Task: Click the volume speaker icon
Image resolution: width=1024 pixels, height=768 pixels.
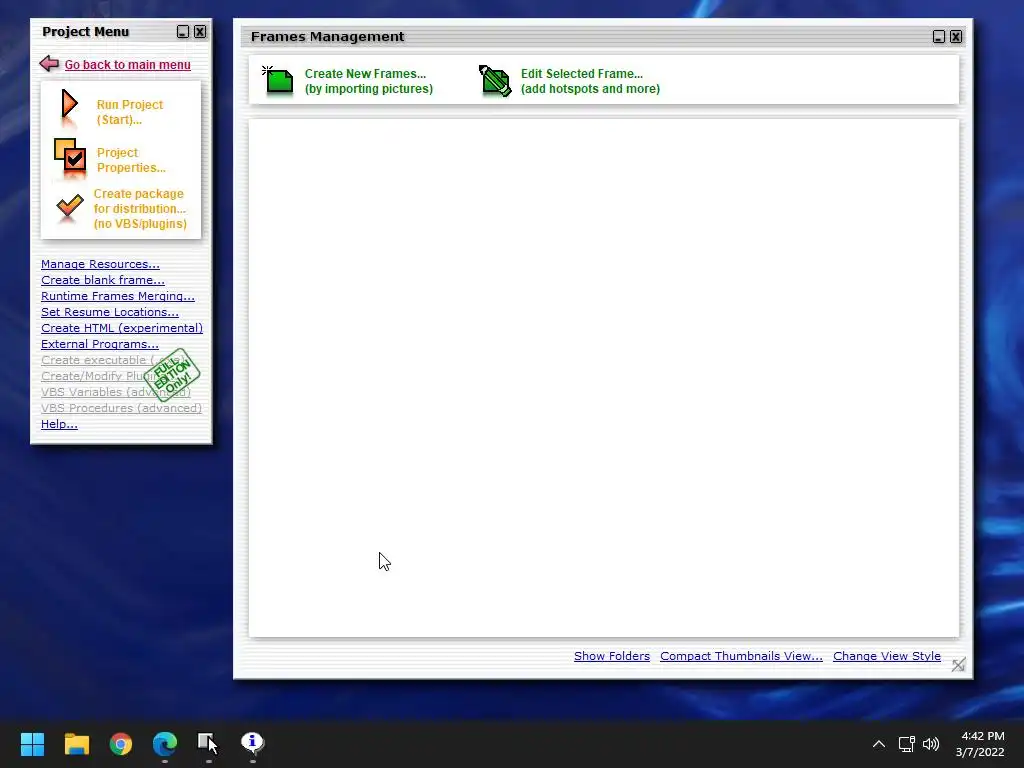Action: click(931, 744)
